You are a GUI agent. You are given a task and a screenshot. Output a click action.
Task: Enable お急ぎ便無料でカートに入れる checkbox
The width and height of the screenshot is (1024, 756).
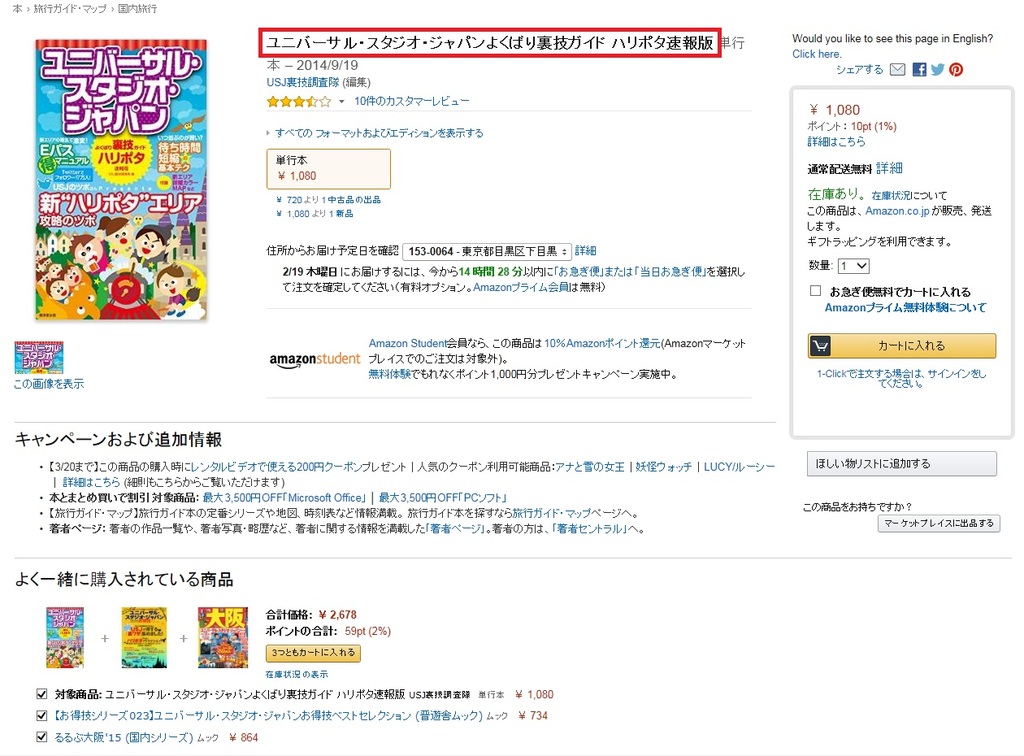pyautogui.click(x=815, y=291)
